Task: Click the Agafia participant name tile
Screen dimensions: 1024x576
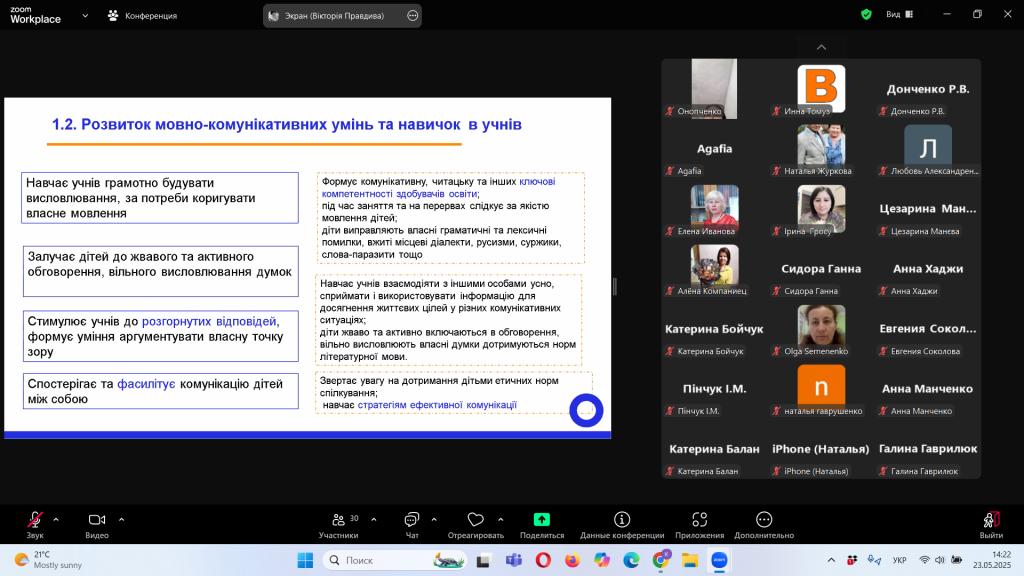Action: point(714,149)
